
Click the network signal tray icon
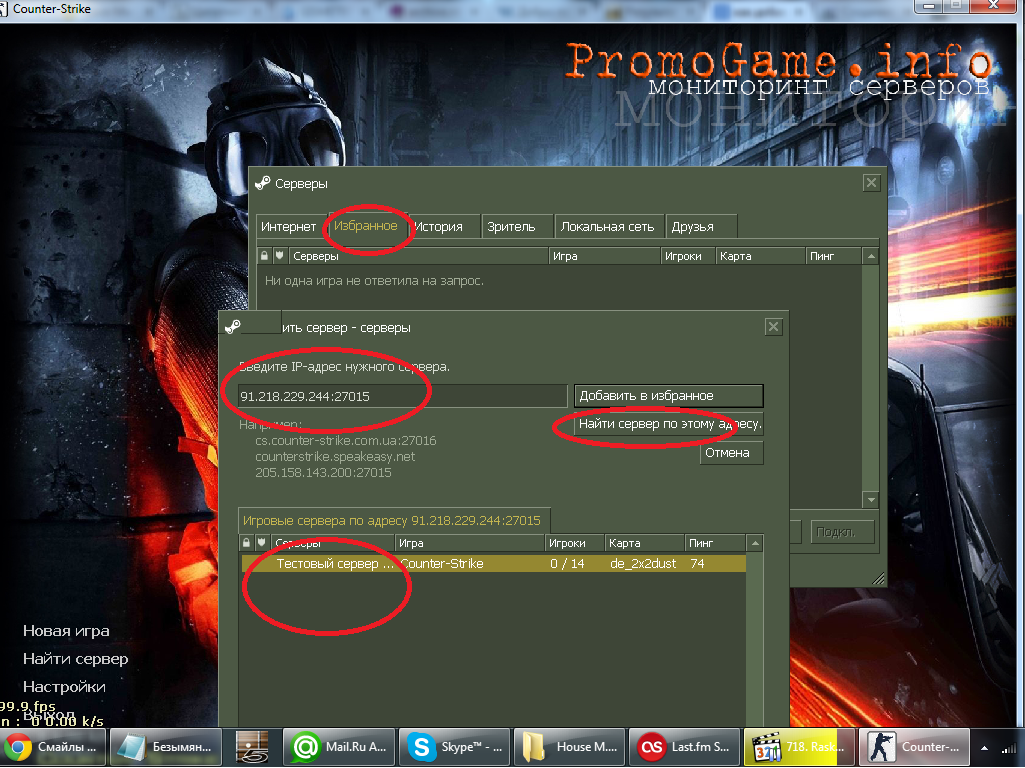pos(1011,748)
